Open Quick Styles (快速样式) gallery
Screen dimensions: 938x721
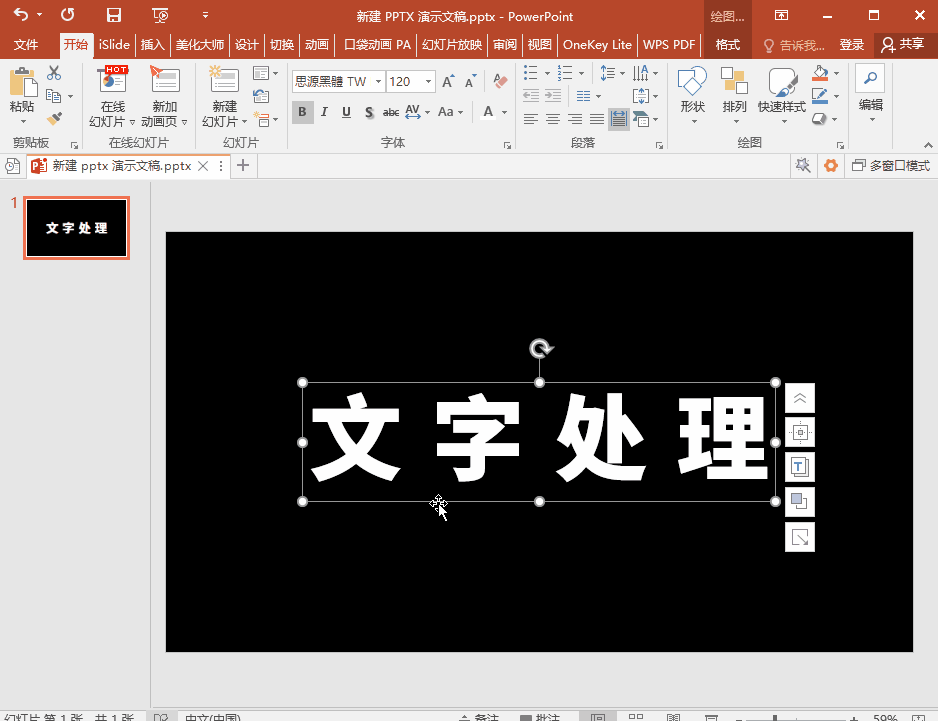782,95
